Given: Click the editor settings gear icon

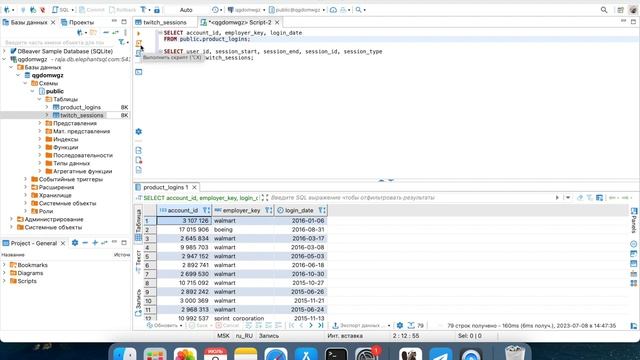Looking at the screenshot, I should click(x=138, y=131).
